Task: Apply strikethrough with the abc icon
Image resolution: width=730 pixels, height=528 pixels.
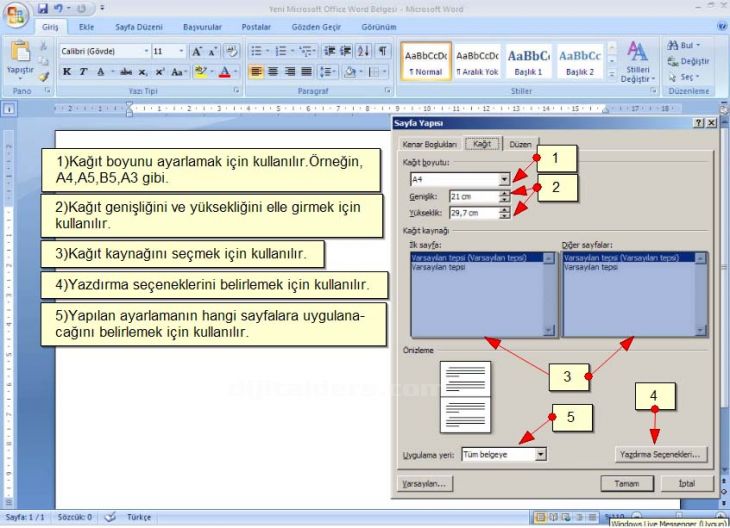Action: pyautogui.click(x=126, y=72)
